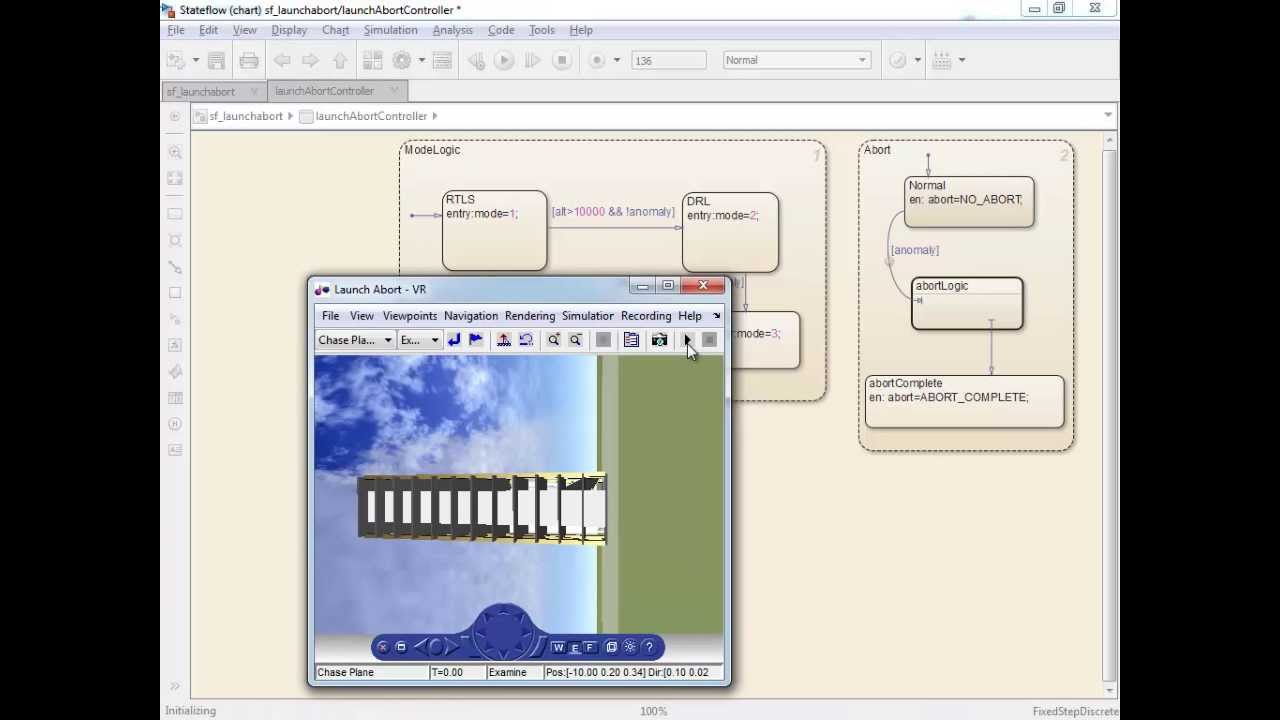Click Step Forward in Stateflow toolbar
The height and width of the screenshot is (720, 1280).
pyautogui.click(x=532, y=60)
